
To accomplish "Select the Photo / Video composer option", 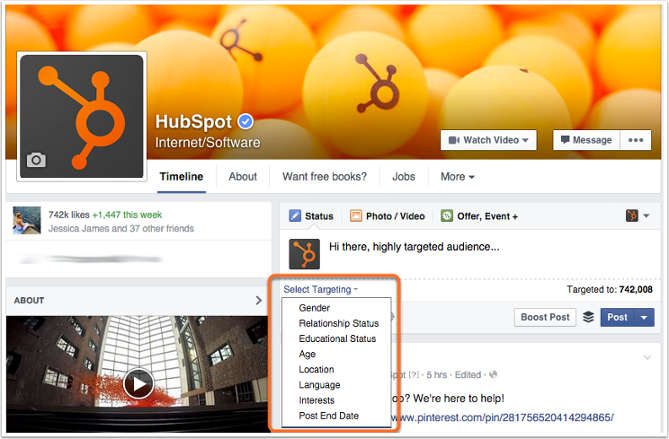I will (x=387, y=216).
